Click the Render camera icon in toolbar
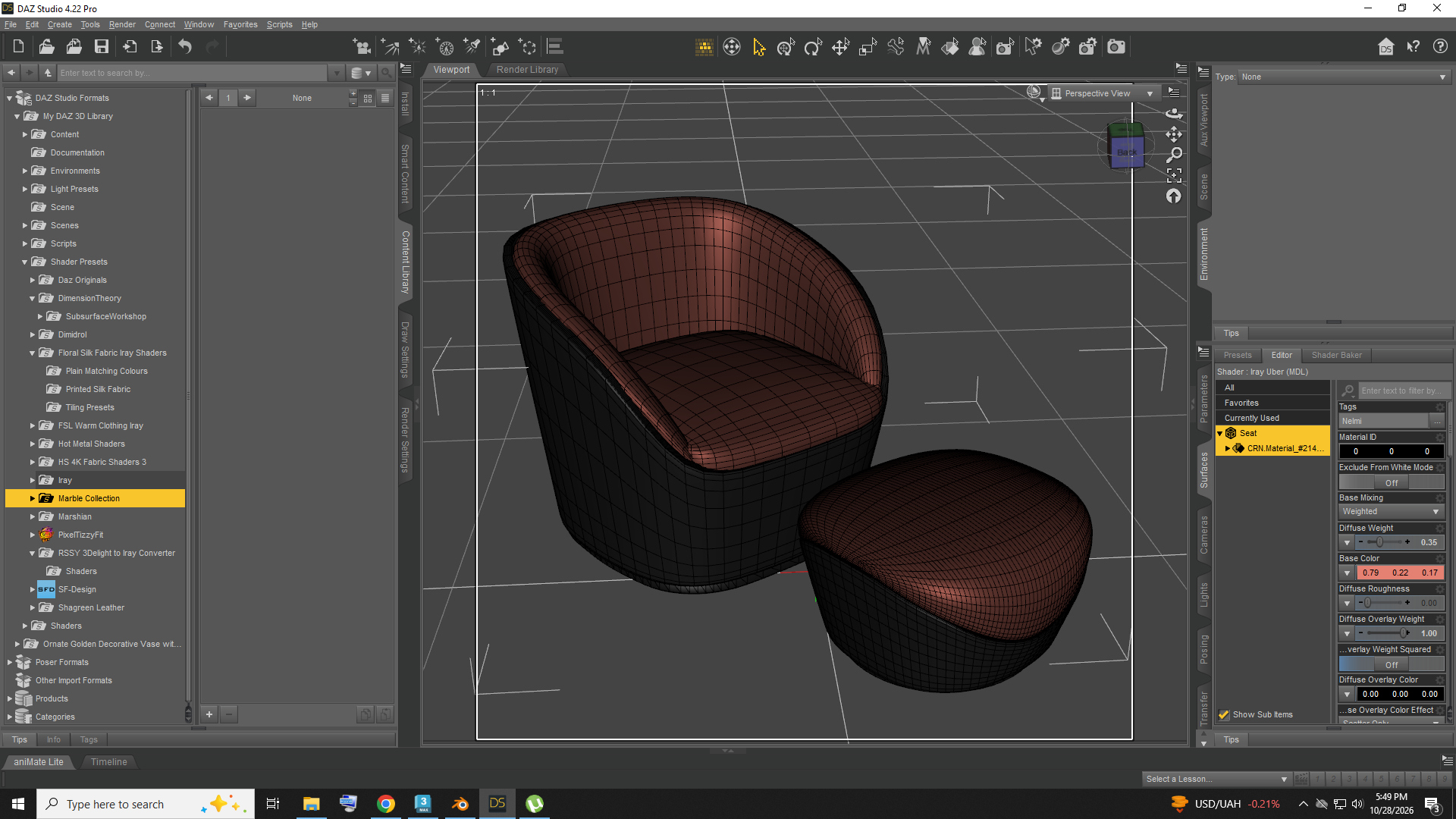Image resolution: width=1456 pixels, height=819 pixels. [x=1116, y=47]
